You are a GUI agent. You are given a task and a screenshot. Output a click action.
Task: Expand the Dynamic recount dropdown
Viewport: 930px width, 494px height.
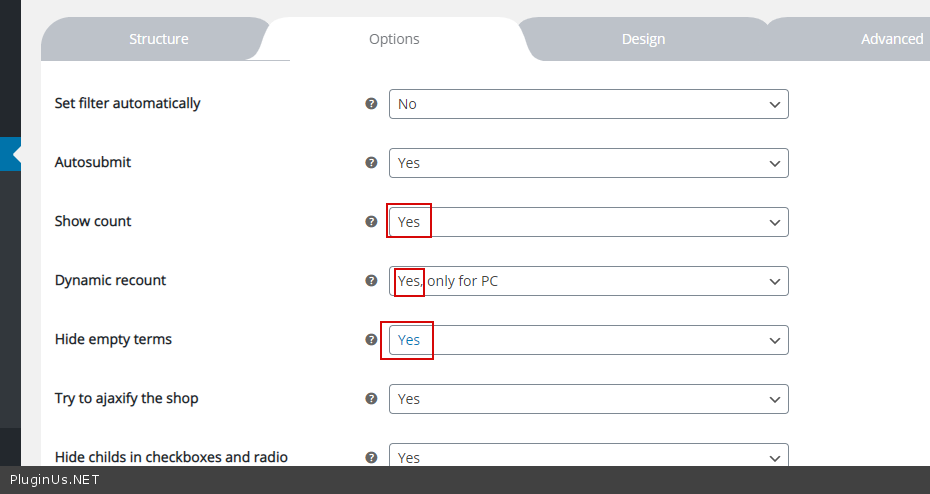(x=588, y=281)
